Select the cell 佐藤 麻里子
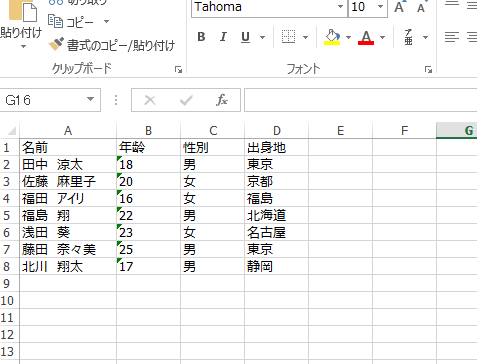477x364 pixels. (x=68, y=181)
